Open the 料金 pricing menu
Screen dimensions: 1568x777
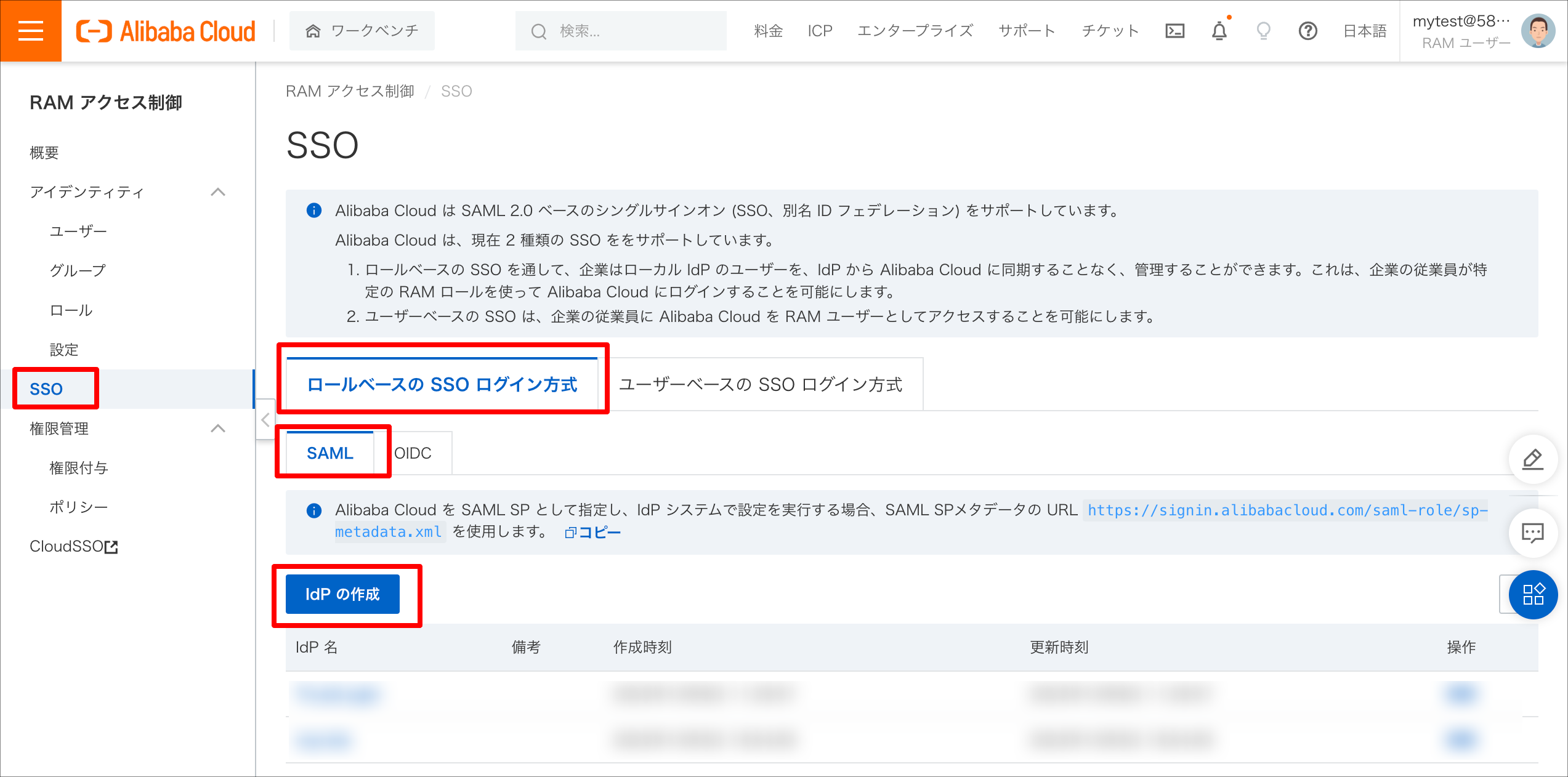click(x=768, y=31)
